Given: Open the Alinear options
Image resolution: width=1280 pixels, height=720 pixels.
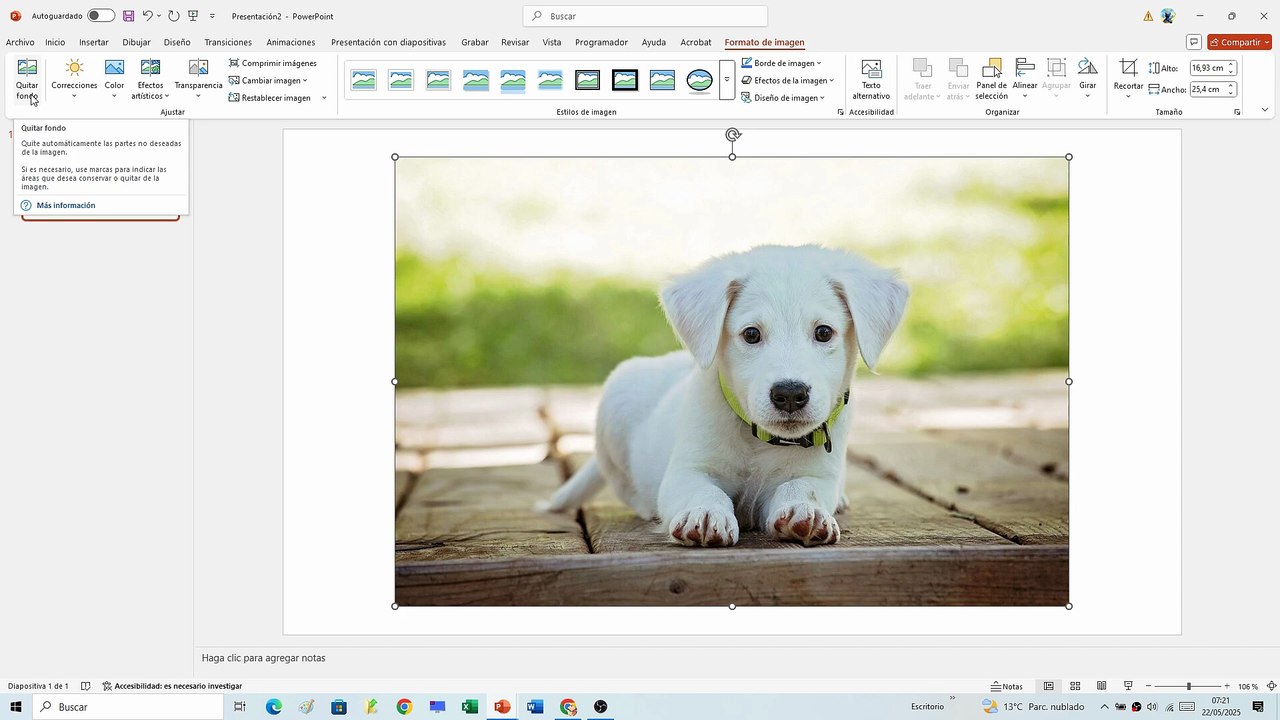Looking at the screenshot, I should click(x=1025, y=79).
